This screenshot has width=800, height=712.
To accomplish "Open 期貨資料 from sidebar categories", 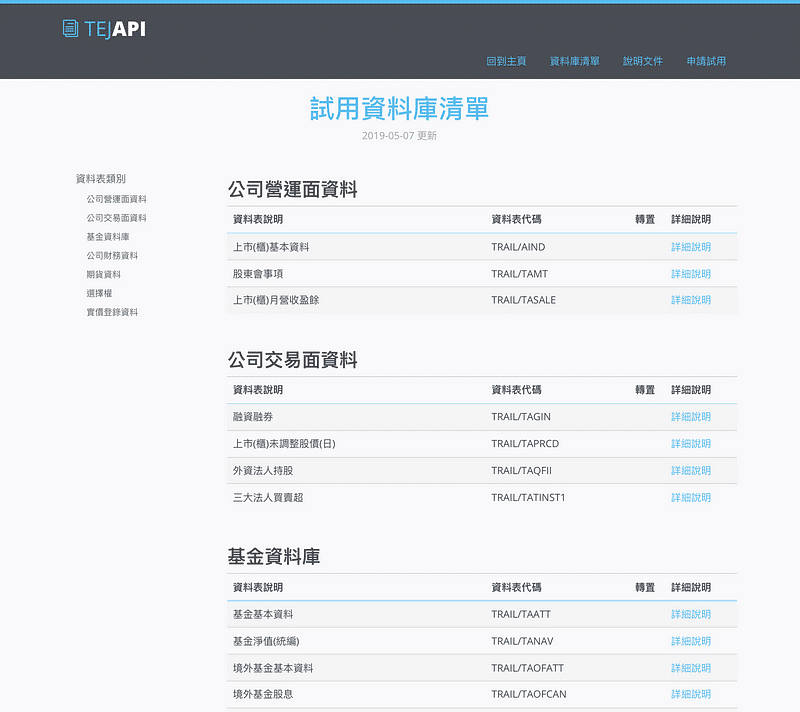I will [x=103, y=274].
